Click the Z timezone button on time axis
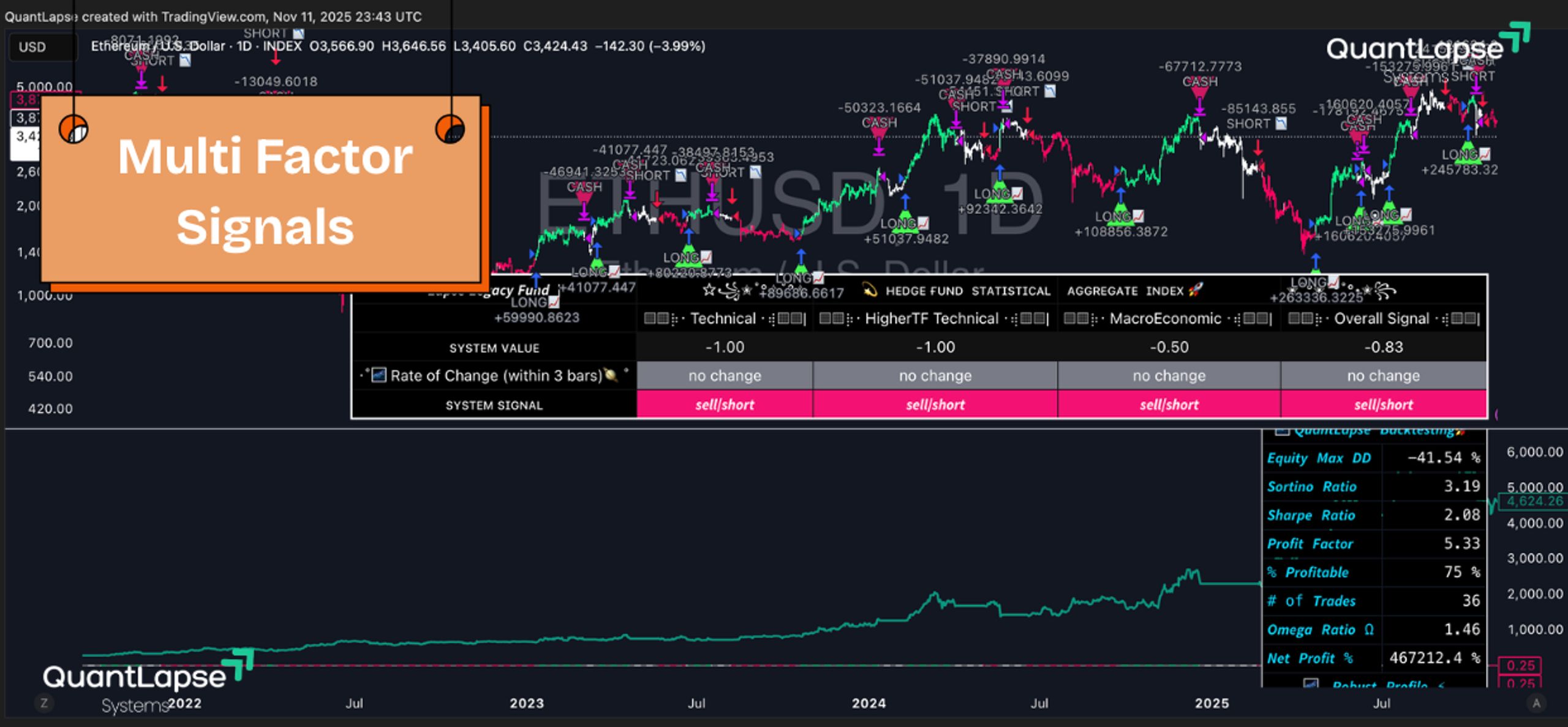This screenshot has width=1568, height=727. coord(43,703)
